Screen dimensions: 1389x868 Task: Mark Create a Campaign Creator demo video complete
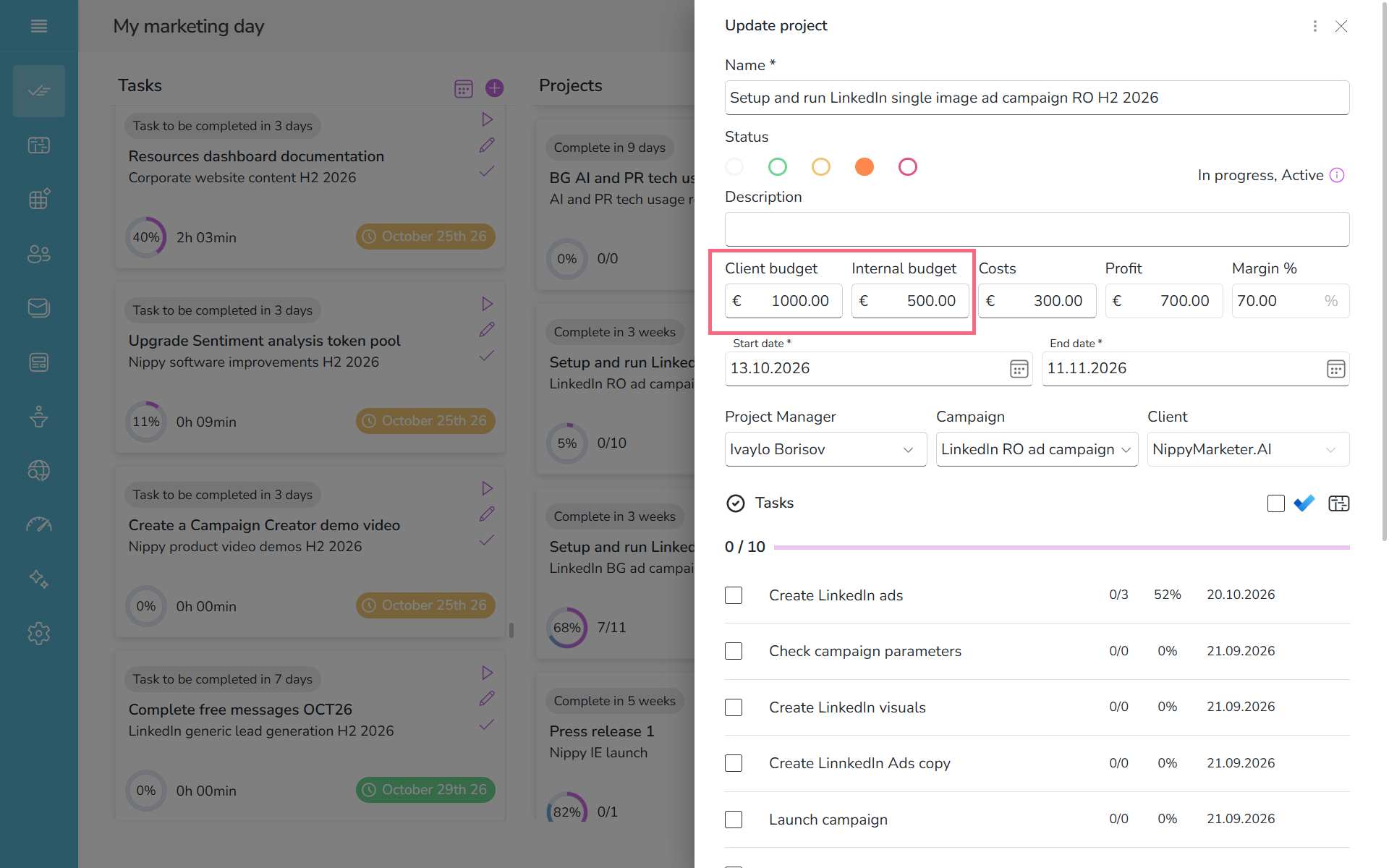tap(487, 540)
